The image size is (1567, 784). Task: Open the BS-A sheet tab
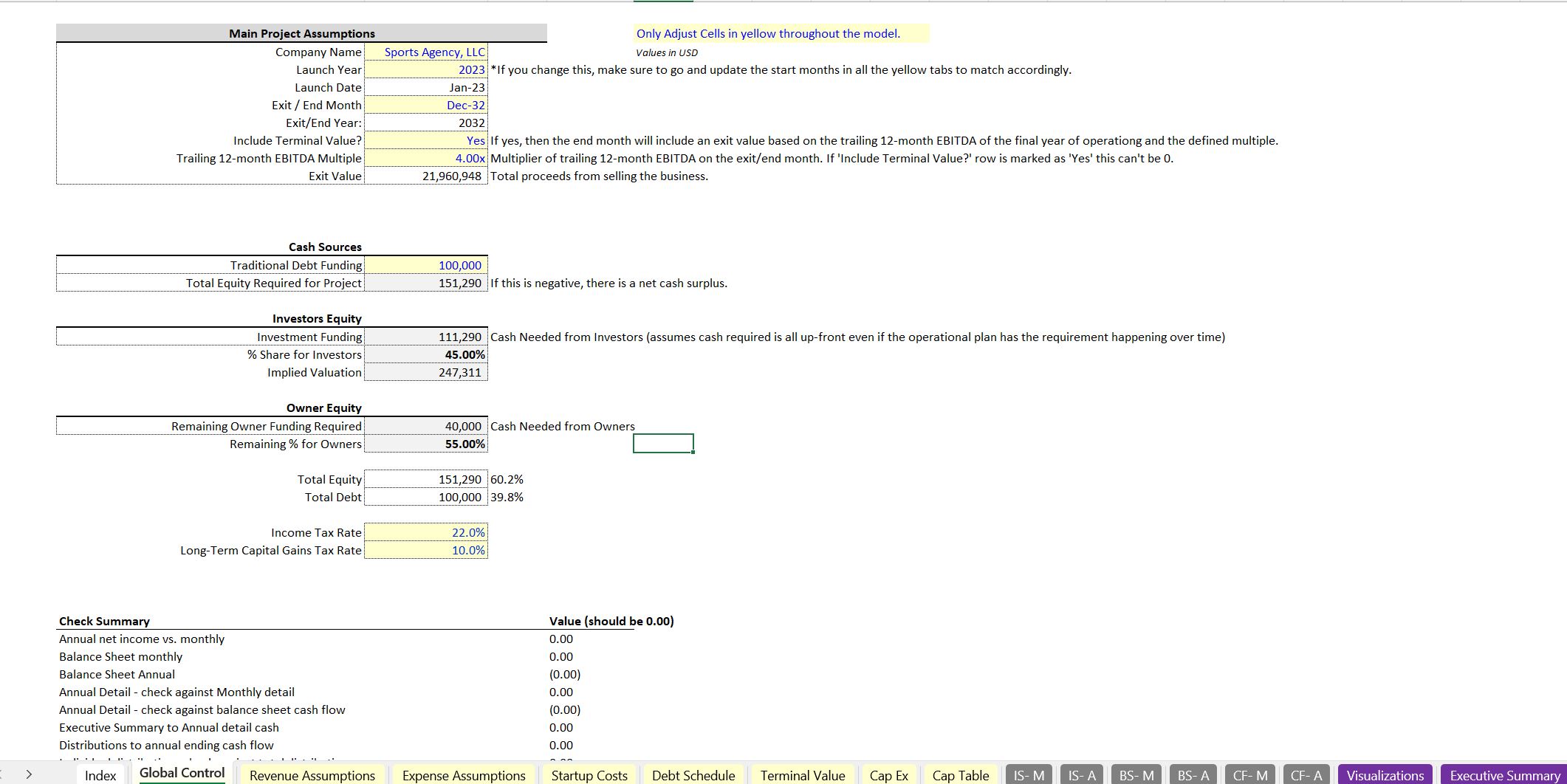[1192, 775]
